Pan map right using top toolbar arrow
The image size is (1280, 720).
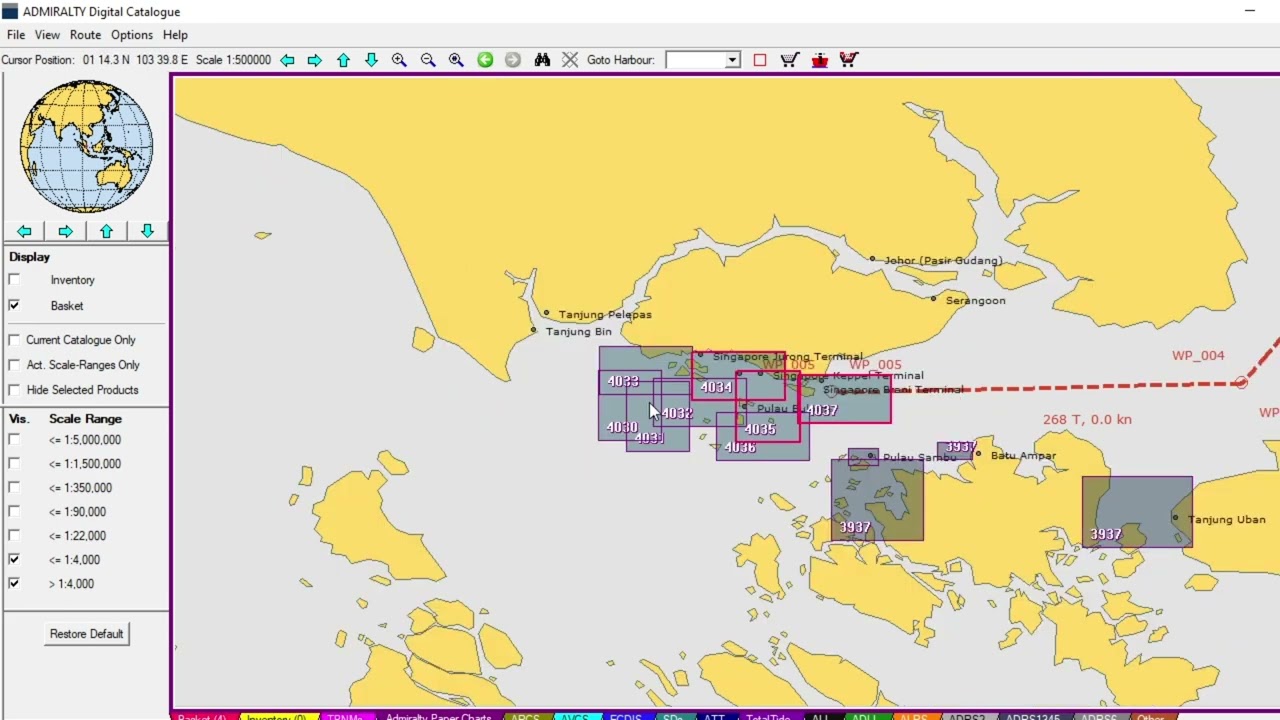pyautogui.click(x=315, y=60)
